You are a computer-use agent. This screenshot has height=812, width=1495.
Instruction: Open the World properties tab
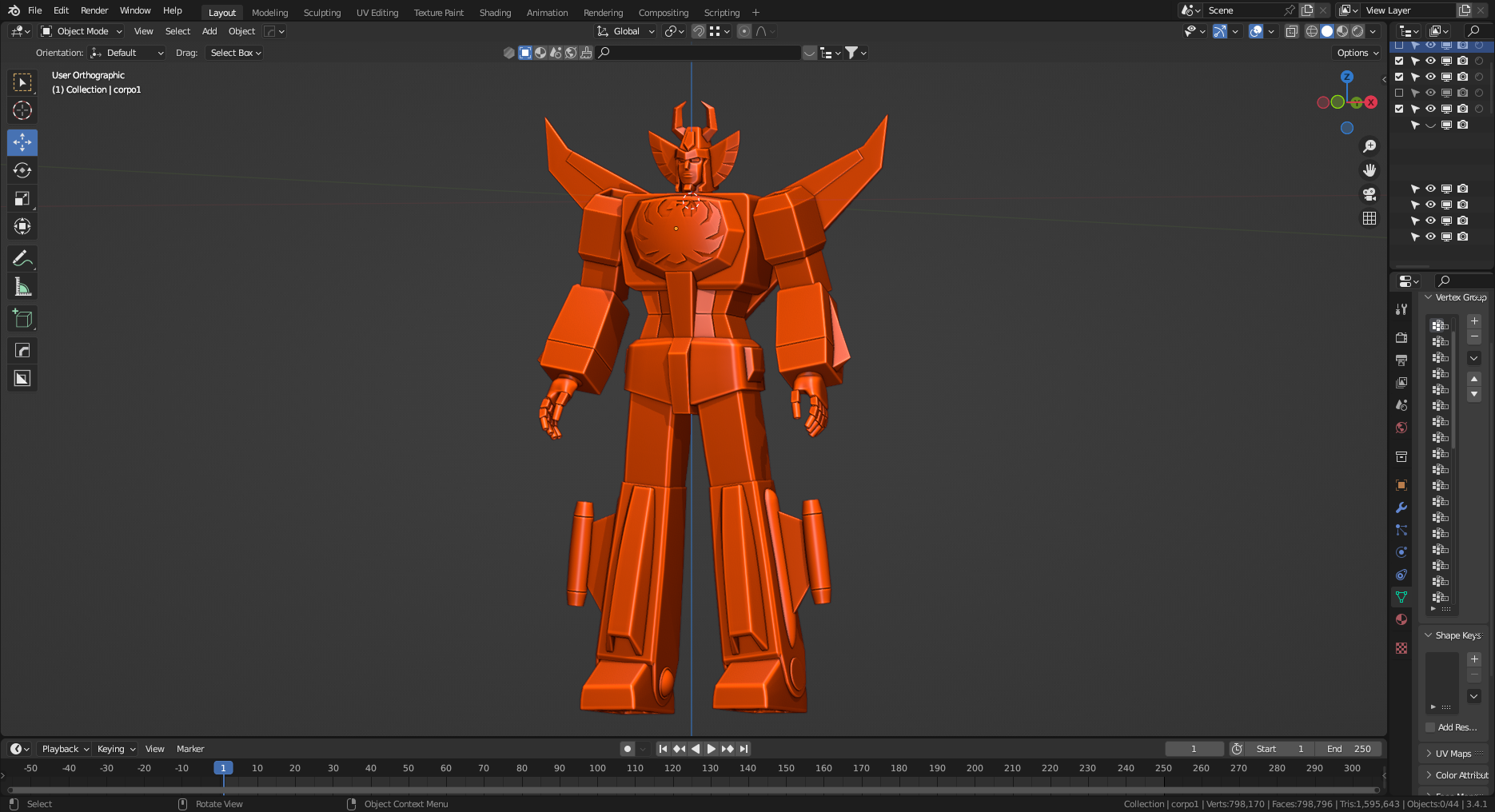1401,428
